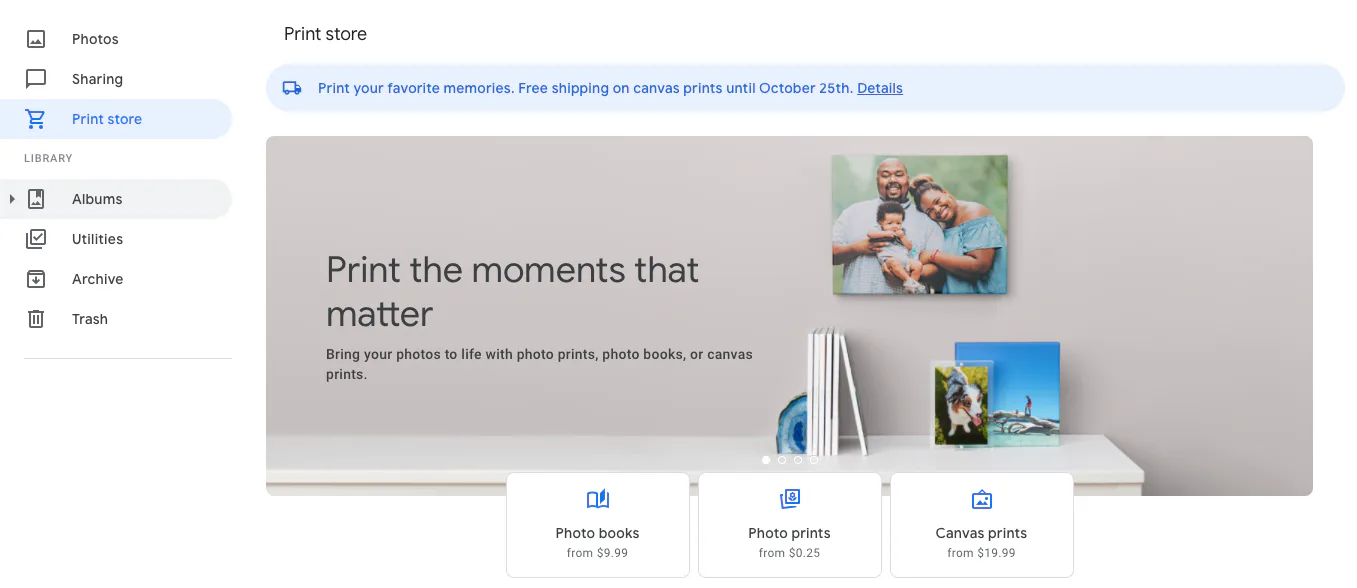Select the fourth carousel dot indicator
This screenshot has height=588, width=1357.
point(814,460)
